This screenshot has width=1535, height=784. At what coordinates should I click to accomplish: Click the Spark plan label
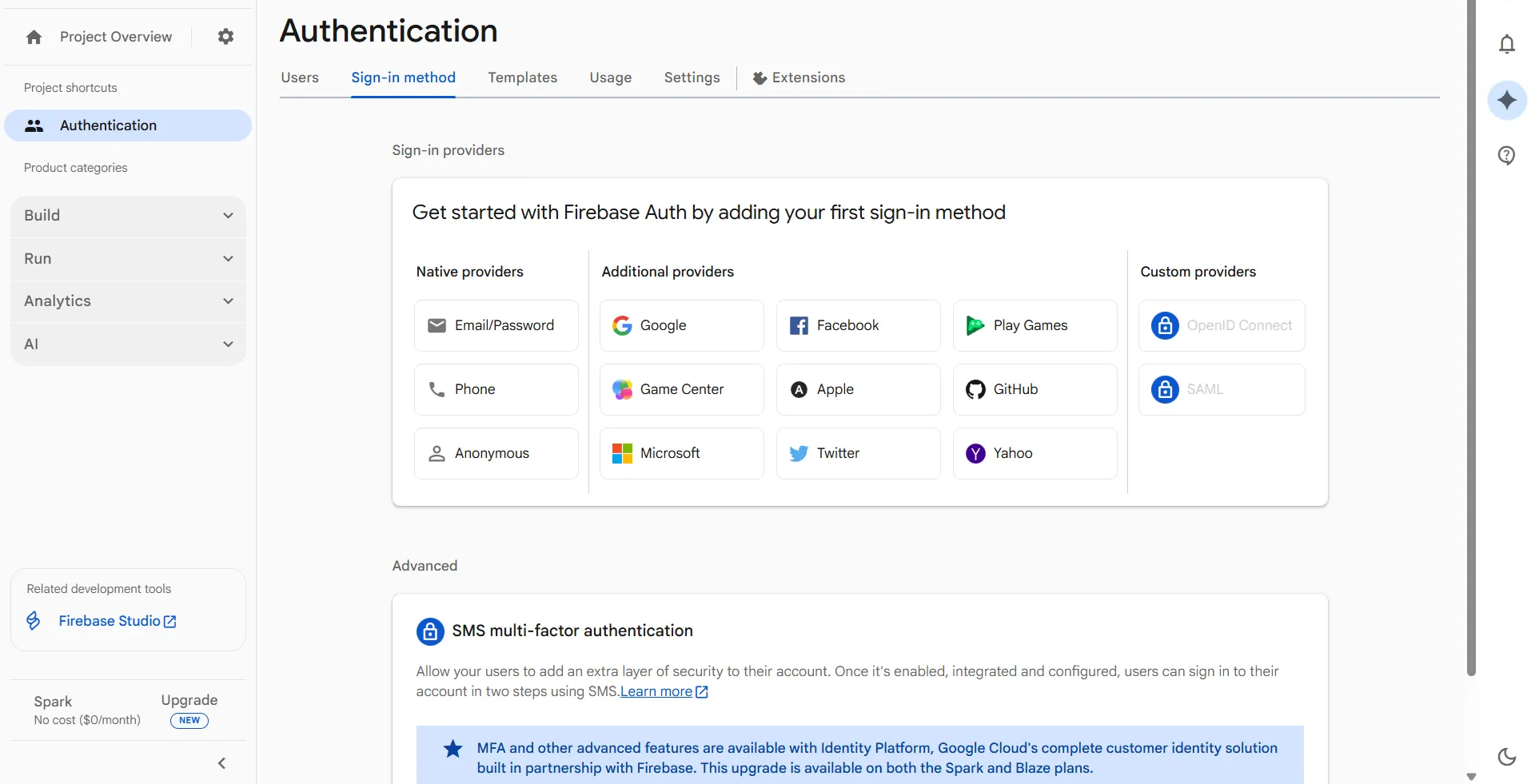(x=53, y=702)
